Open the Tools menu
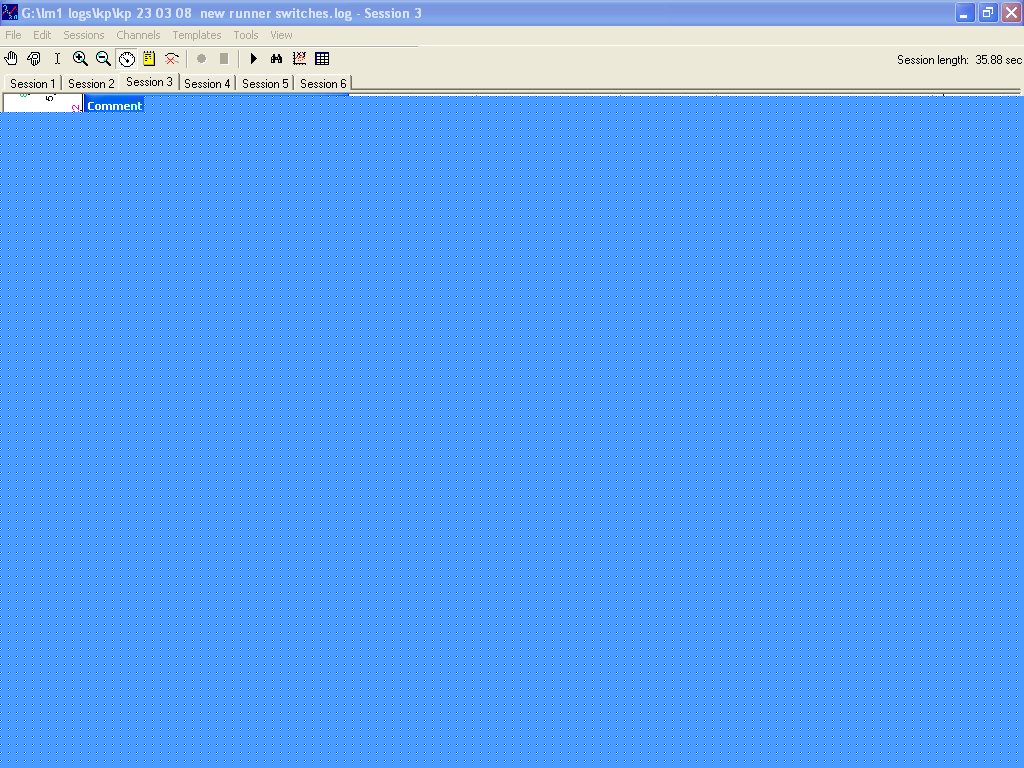This screenshot has height=768, width=1024. pos(246,35)
